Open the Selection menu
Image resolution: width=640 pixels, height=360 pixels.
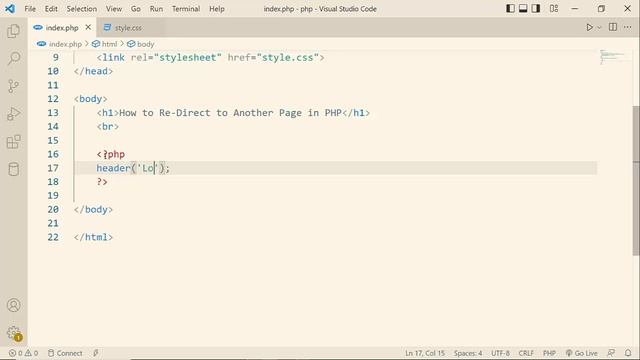pos(82,9)
